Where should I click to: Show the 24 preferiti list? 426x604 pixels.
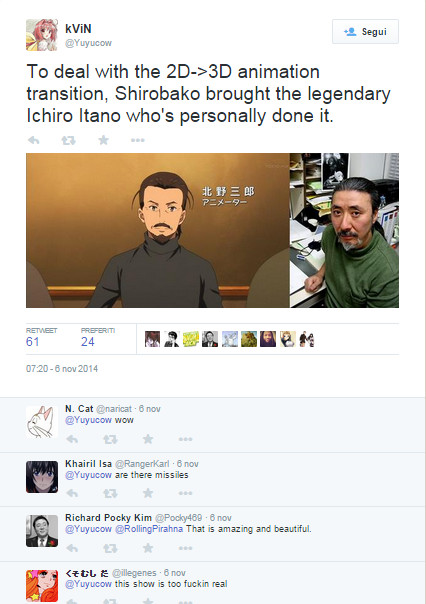tap(88, 342)
